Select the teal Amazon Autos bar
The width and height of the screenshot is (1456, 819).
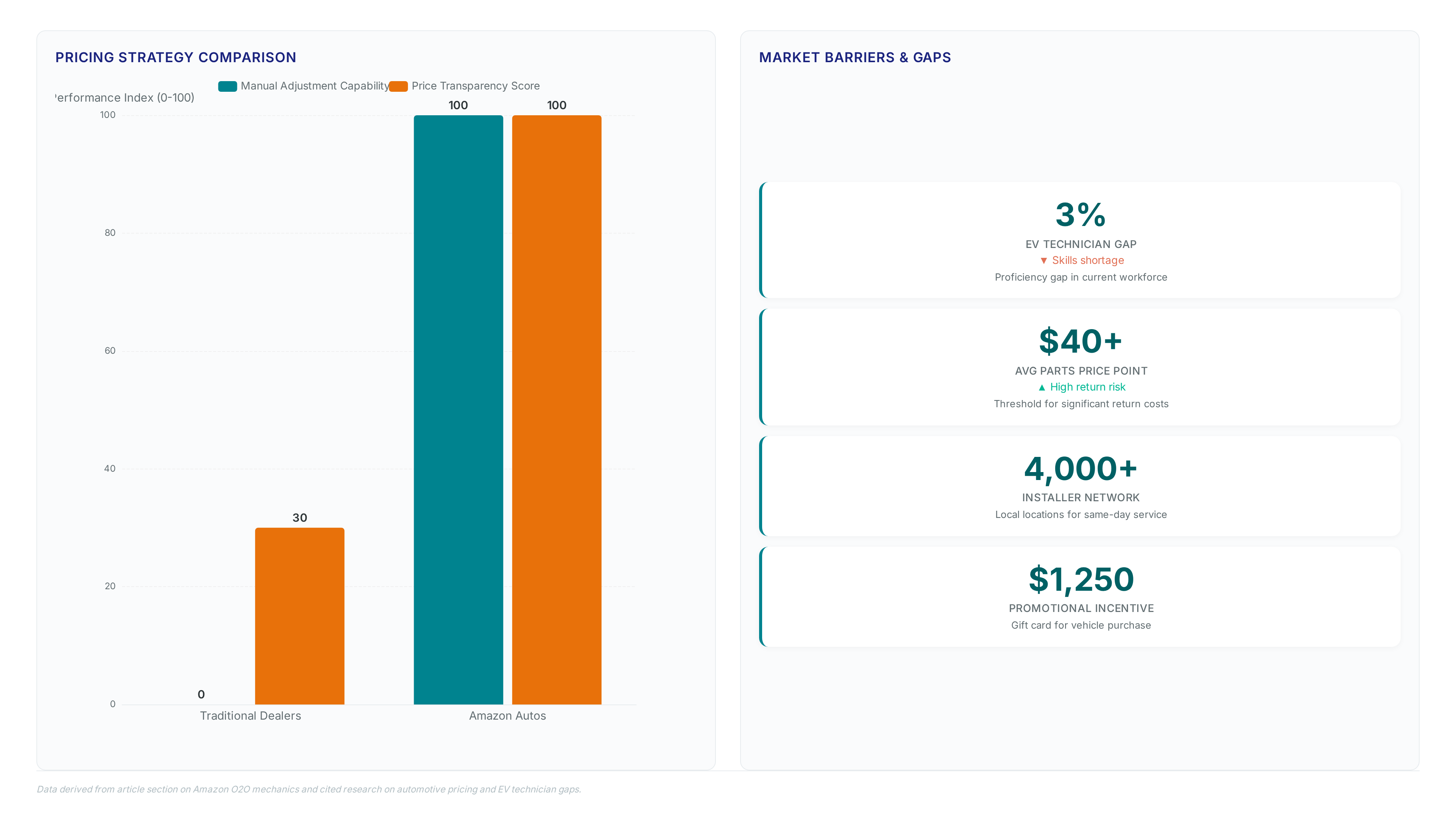click(458, 410)
